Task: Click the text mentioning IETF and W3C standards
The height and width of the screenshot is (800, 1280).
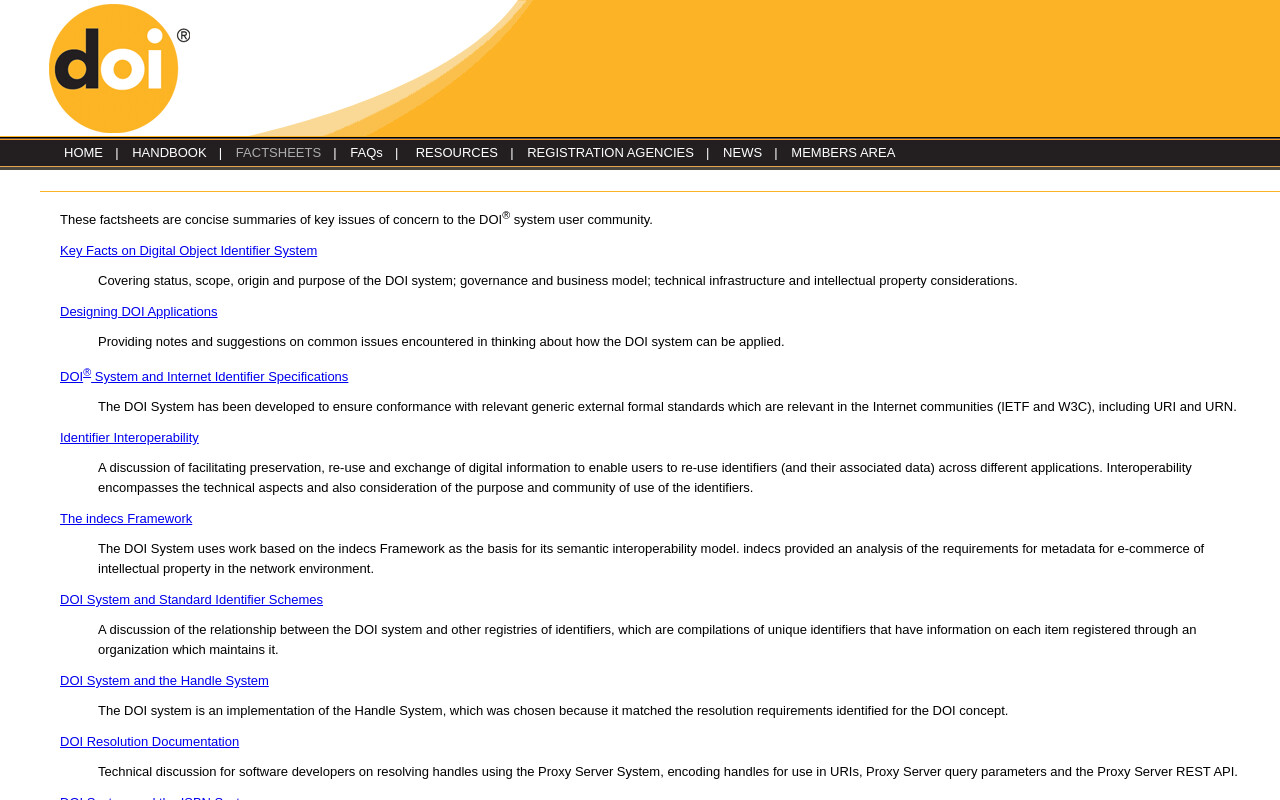Action: tap(667, 407)
